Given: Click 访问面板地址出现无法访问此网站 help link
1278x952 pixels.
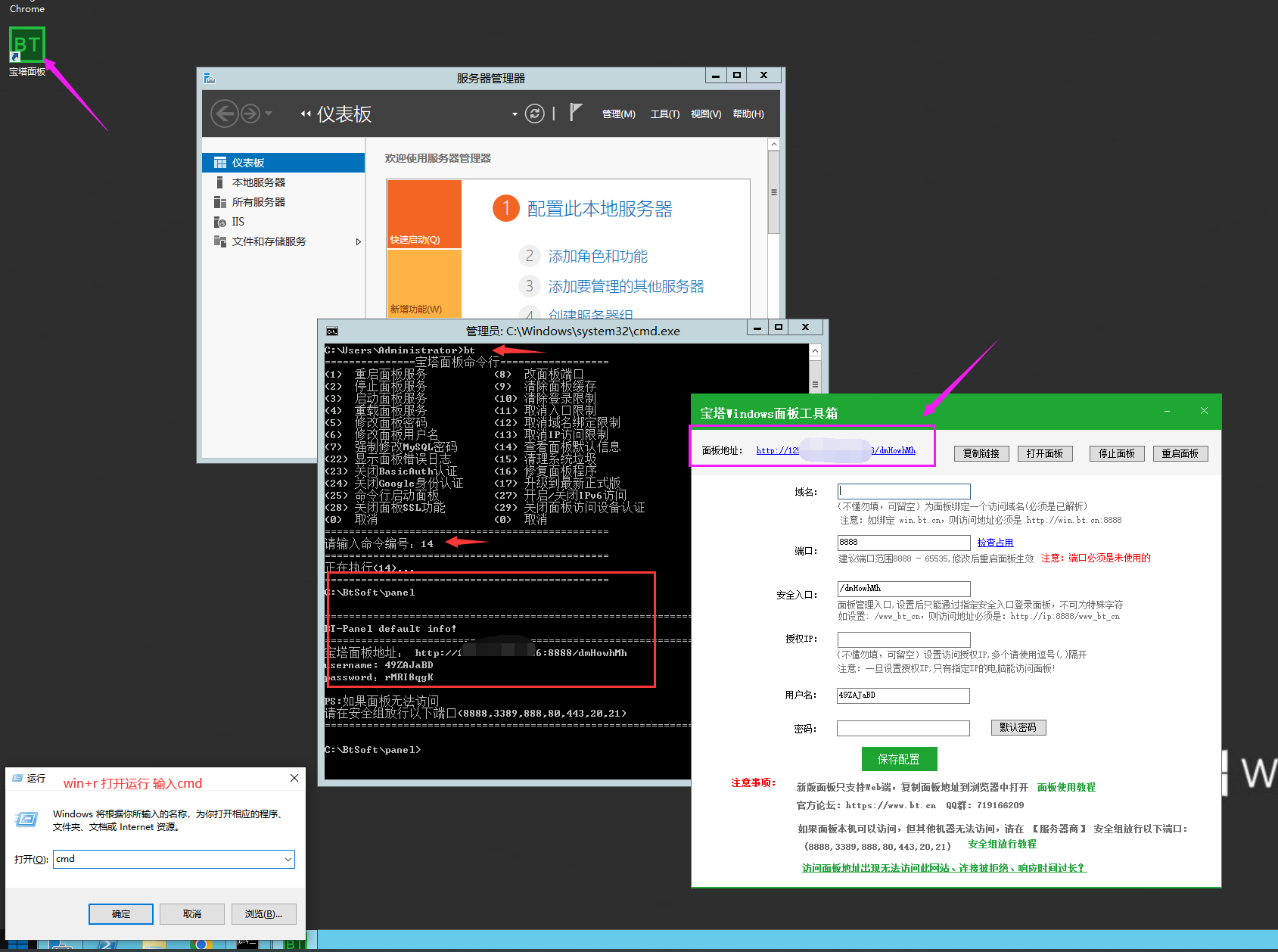Looking at the screenshot, I should tap(944, 868).
